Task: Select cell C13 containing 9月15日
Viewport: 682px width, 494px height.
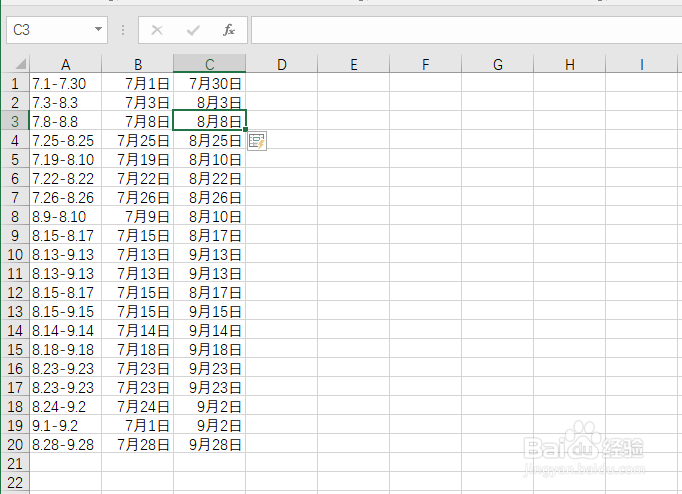Action: (210, 311)
